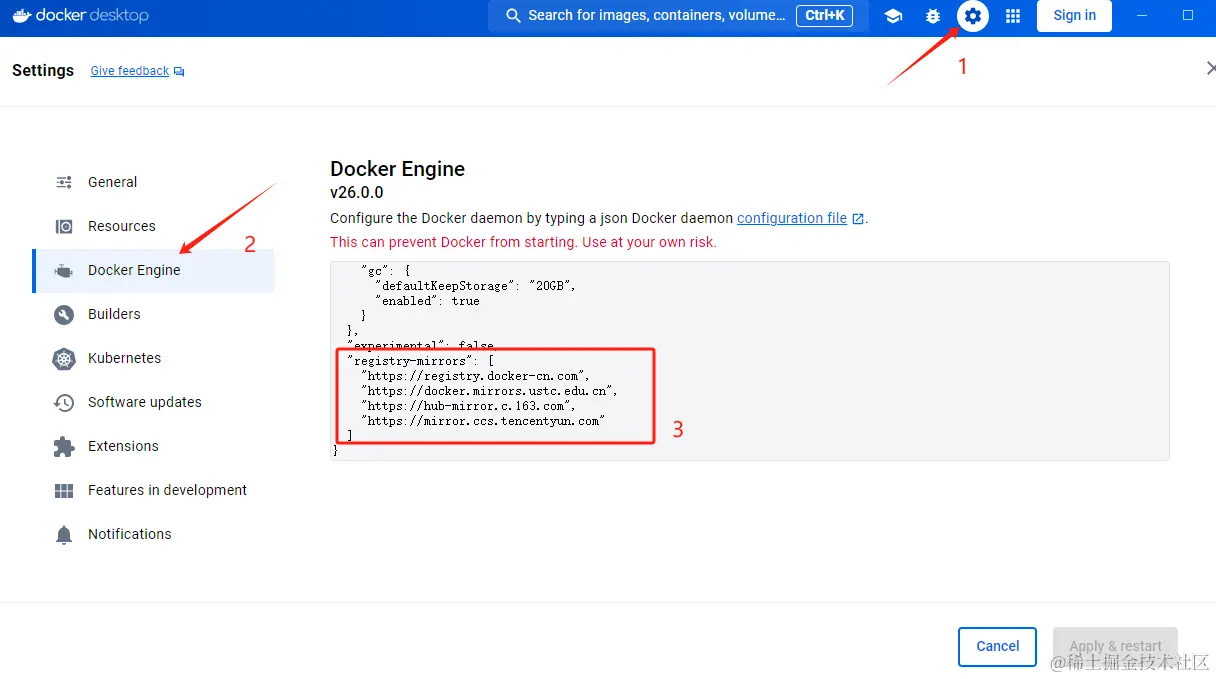The image size is (1216, 679).
Task: Click the Apply & restart button
Action: (1115, 646)
